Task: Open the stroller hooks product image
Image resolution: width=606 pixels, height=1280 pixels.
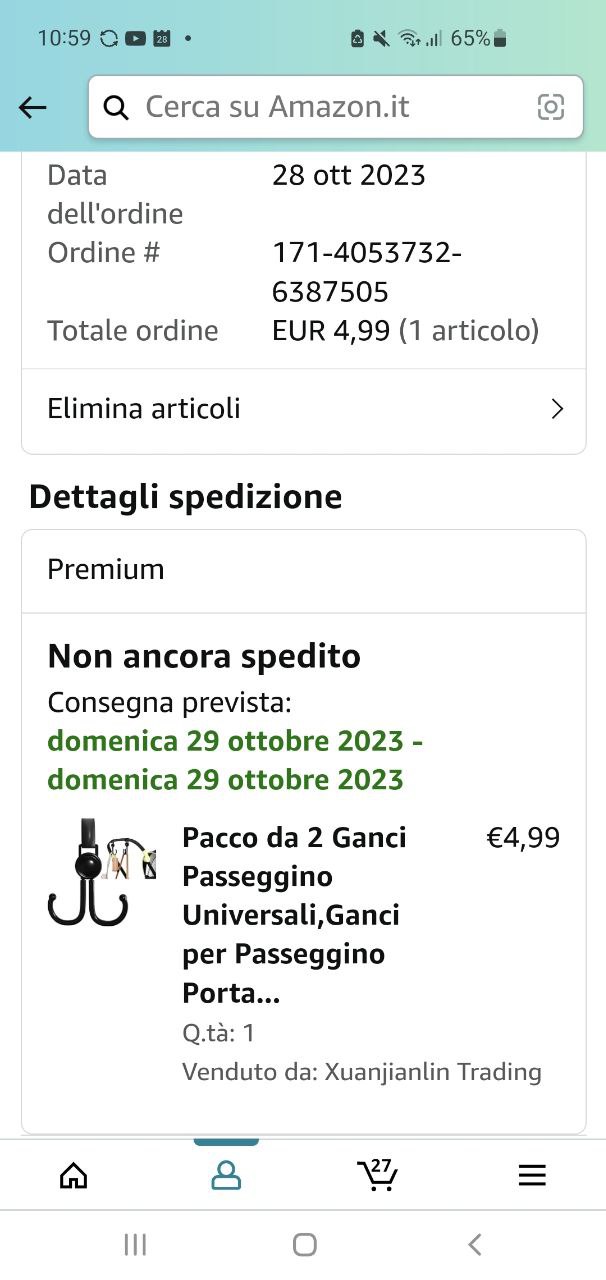Action: 101,872
